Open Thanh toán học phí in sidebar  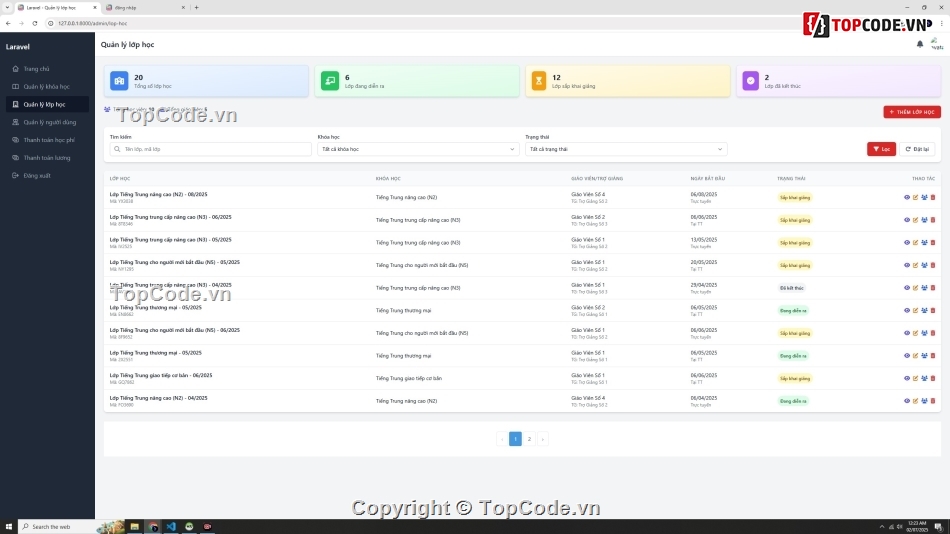pos(48,140)
